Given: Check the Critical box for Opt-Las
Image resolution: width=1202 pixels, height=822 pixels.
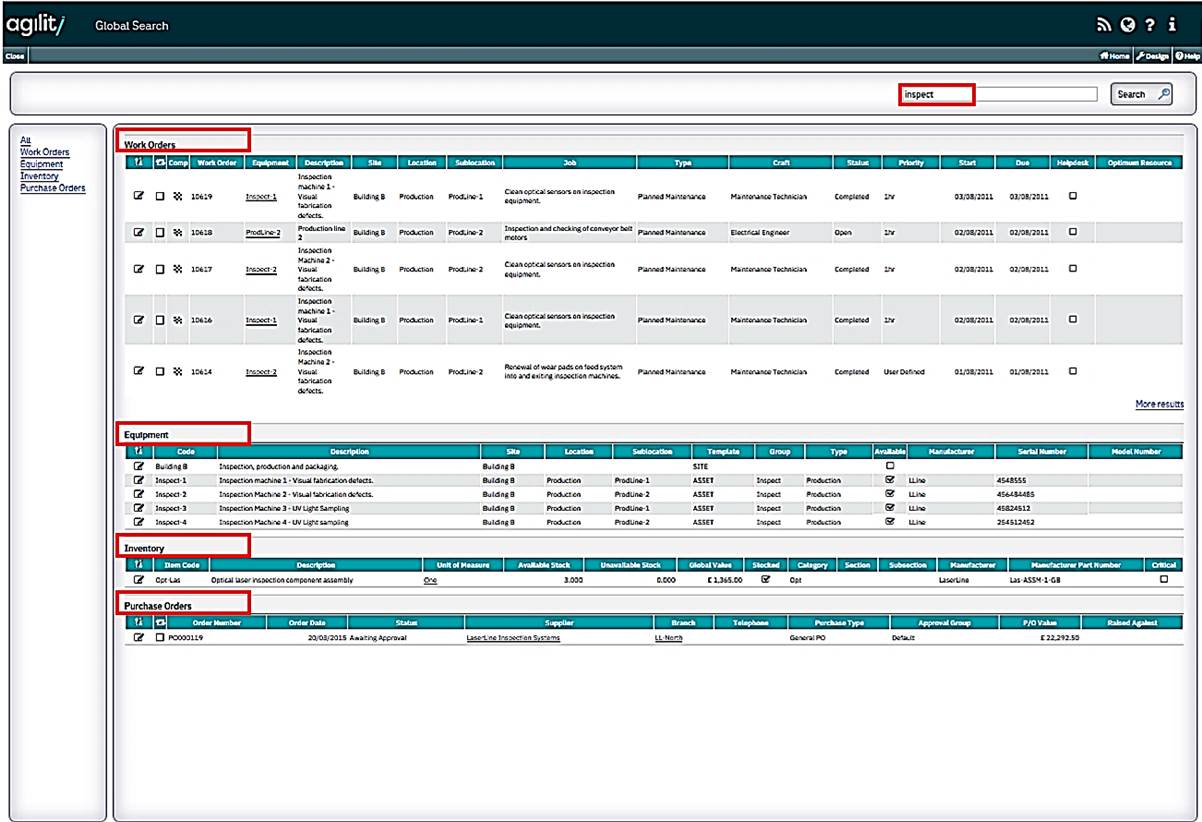Looking at the screenshot, I should point(1163,579).
